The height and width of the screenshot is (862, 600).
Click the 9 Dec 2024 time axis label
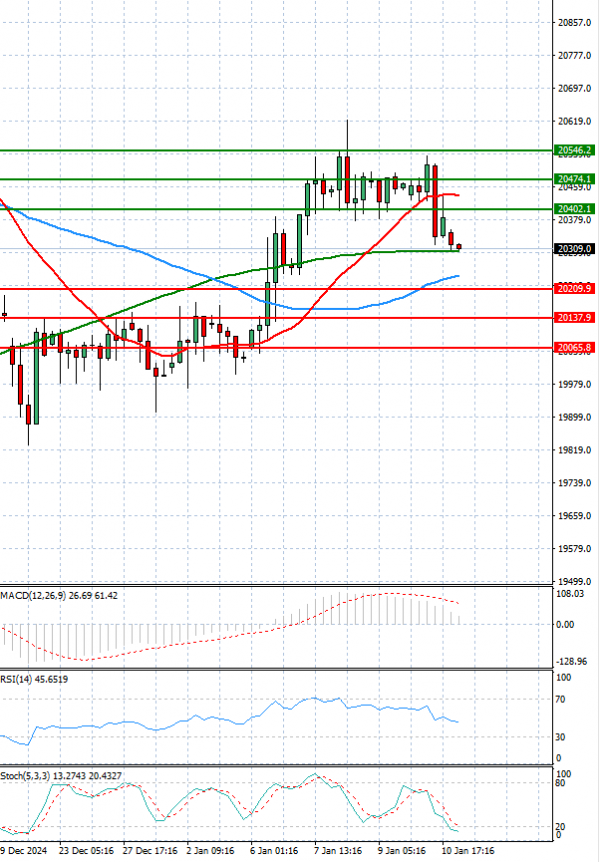24,850
